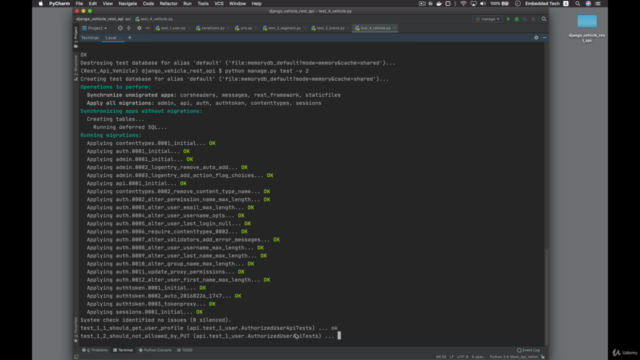The image size is (640, 360).
Task: Click the locate-file target icon in Project bar
Action: [120, 28]
